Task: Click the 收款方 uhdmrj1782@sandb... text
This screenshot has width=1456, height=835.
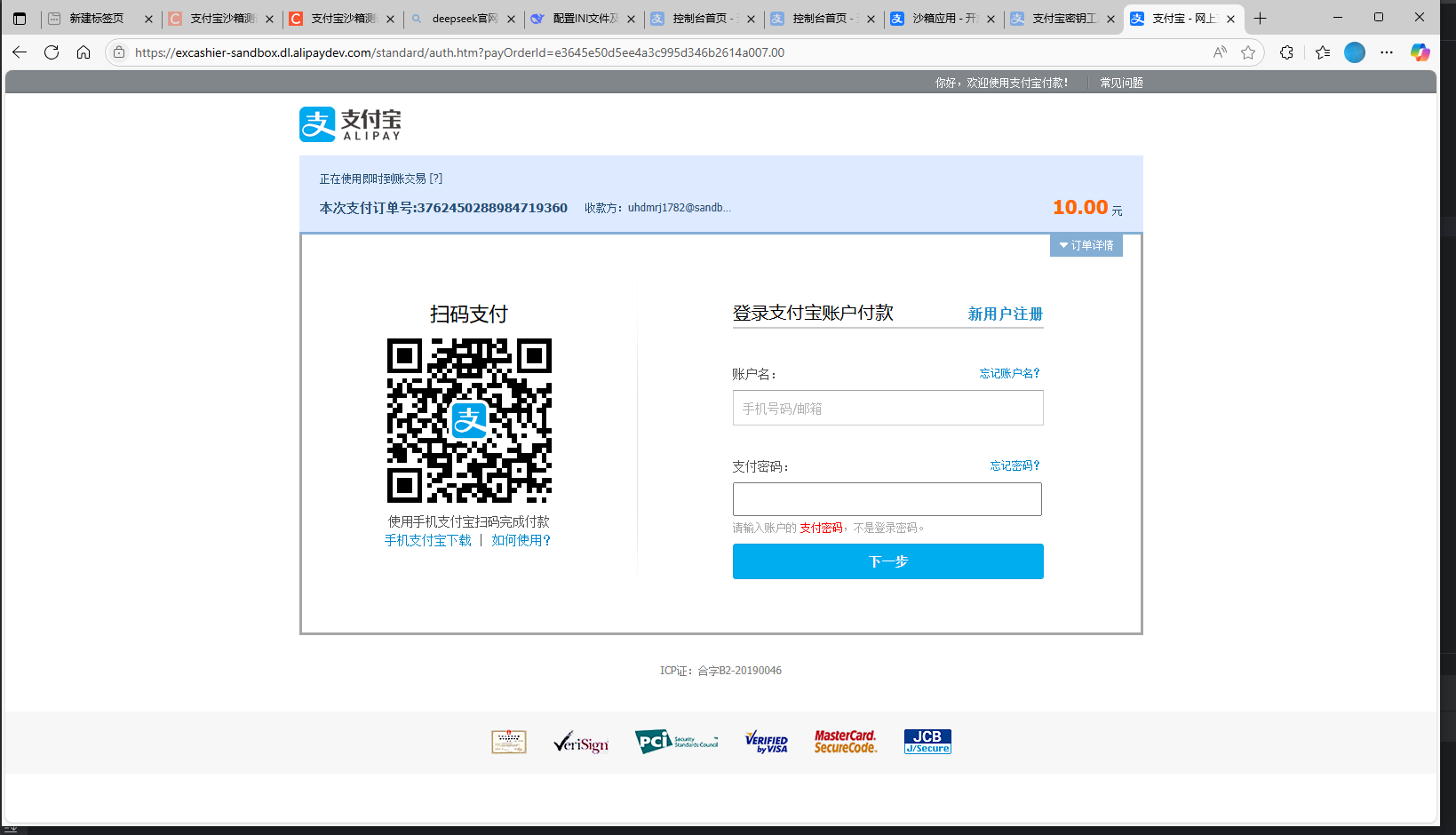Action: (657, 208)
